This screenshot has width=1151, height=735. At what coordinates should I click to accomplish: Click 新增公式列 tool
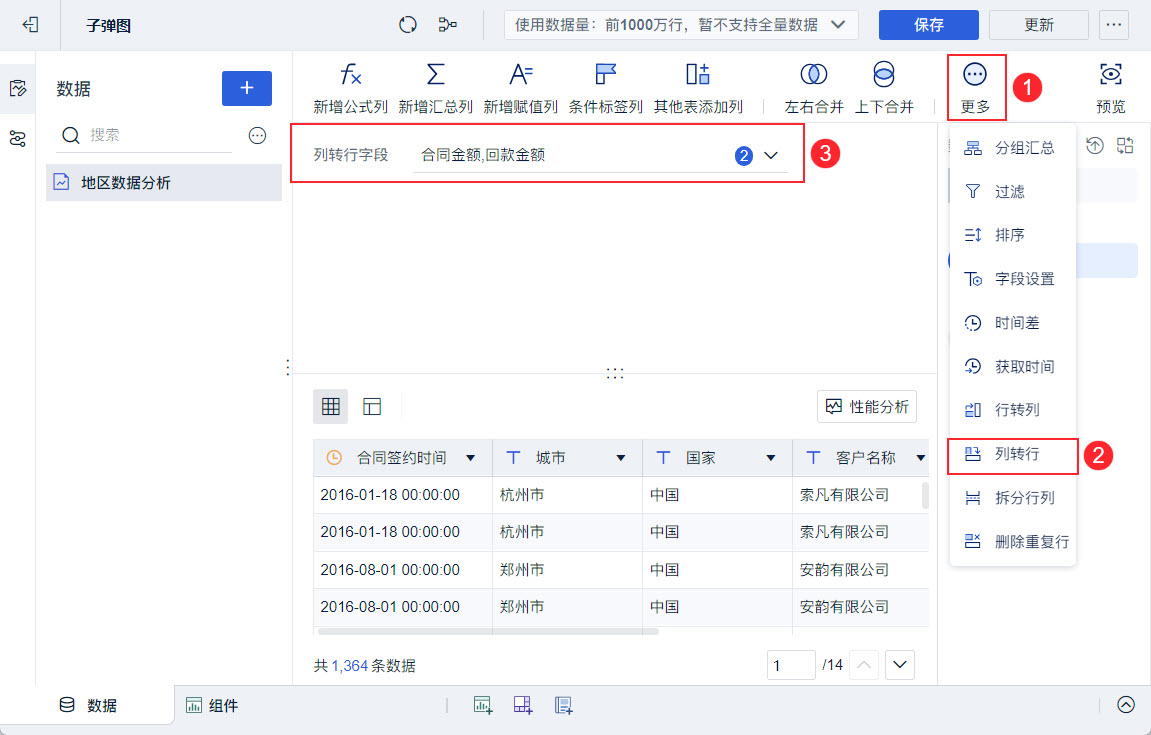pos(350,87)
